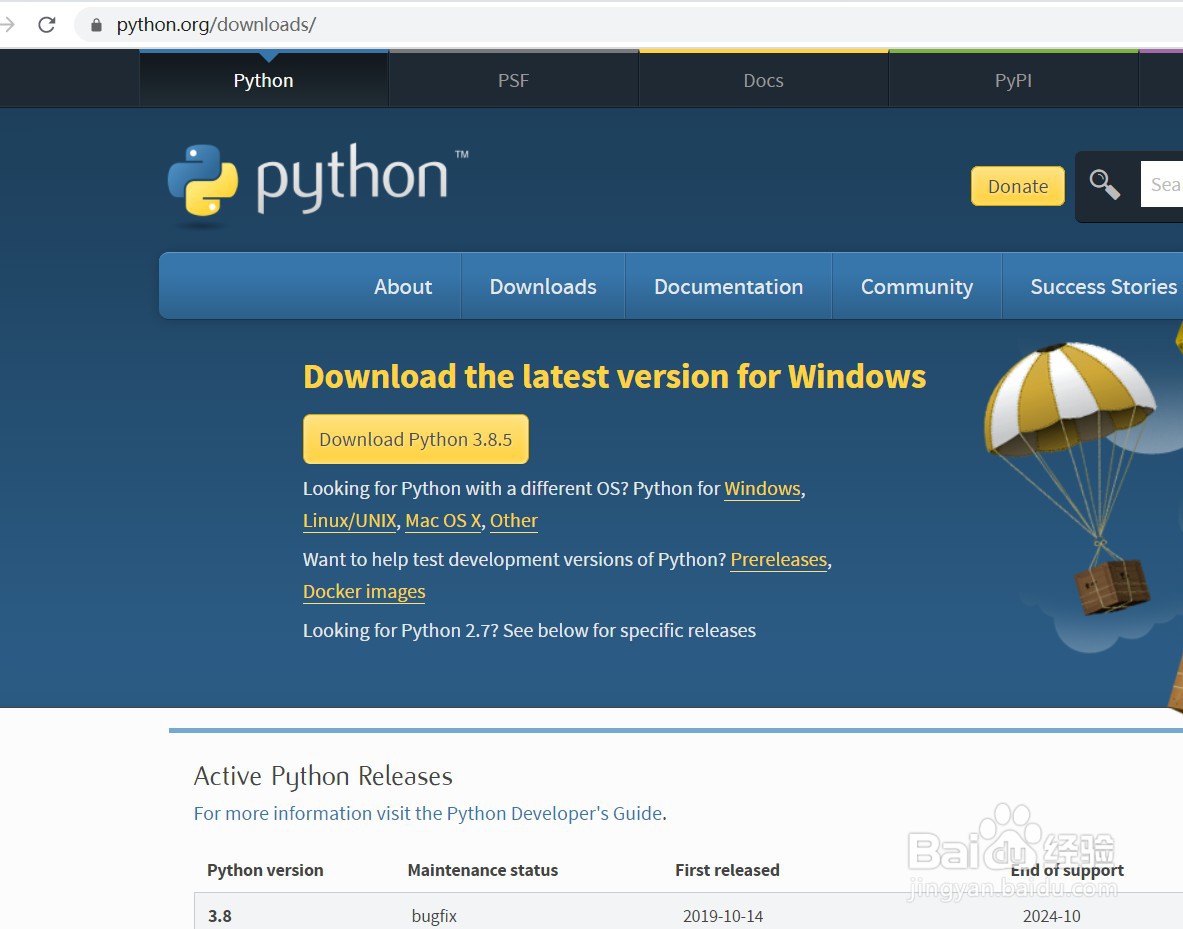Select the Python top tab
The image size is (1183, 929).
pyautogui.click(x=263, y=80)
